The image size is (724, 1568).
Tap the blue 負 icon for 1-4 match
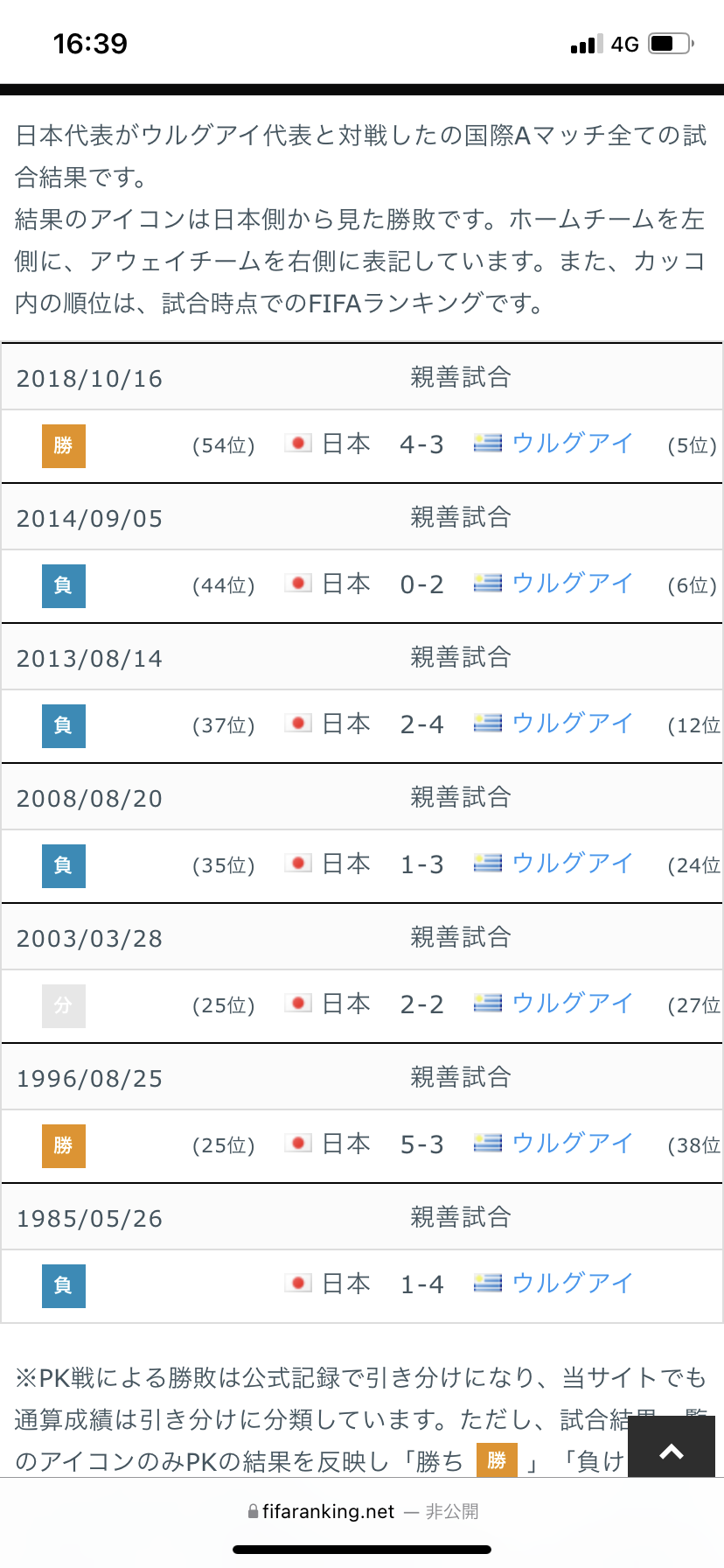64,1285
